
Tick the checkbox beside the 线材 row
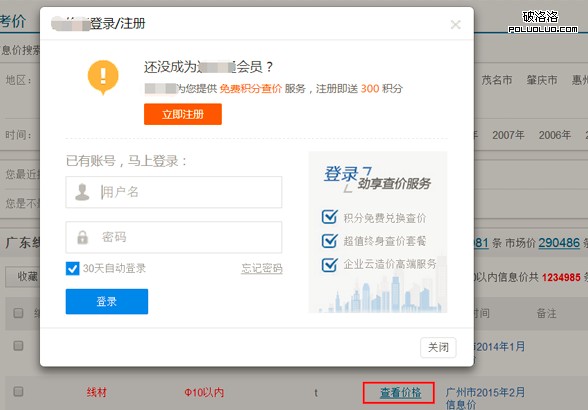pos(18,392)
